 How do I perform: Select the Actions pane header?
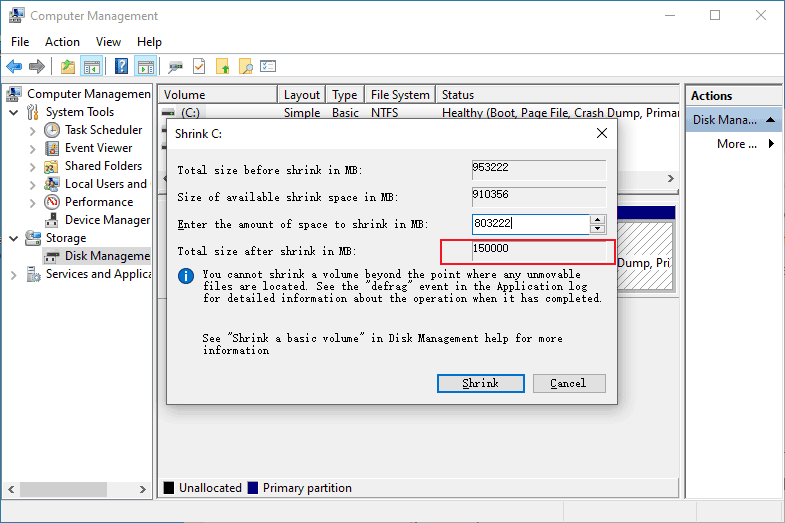734,96
